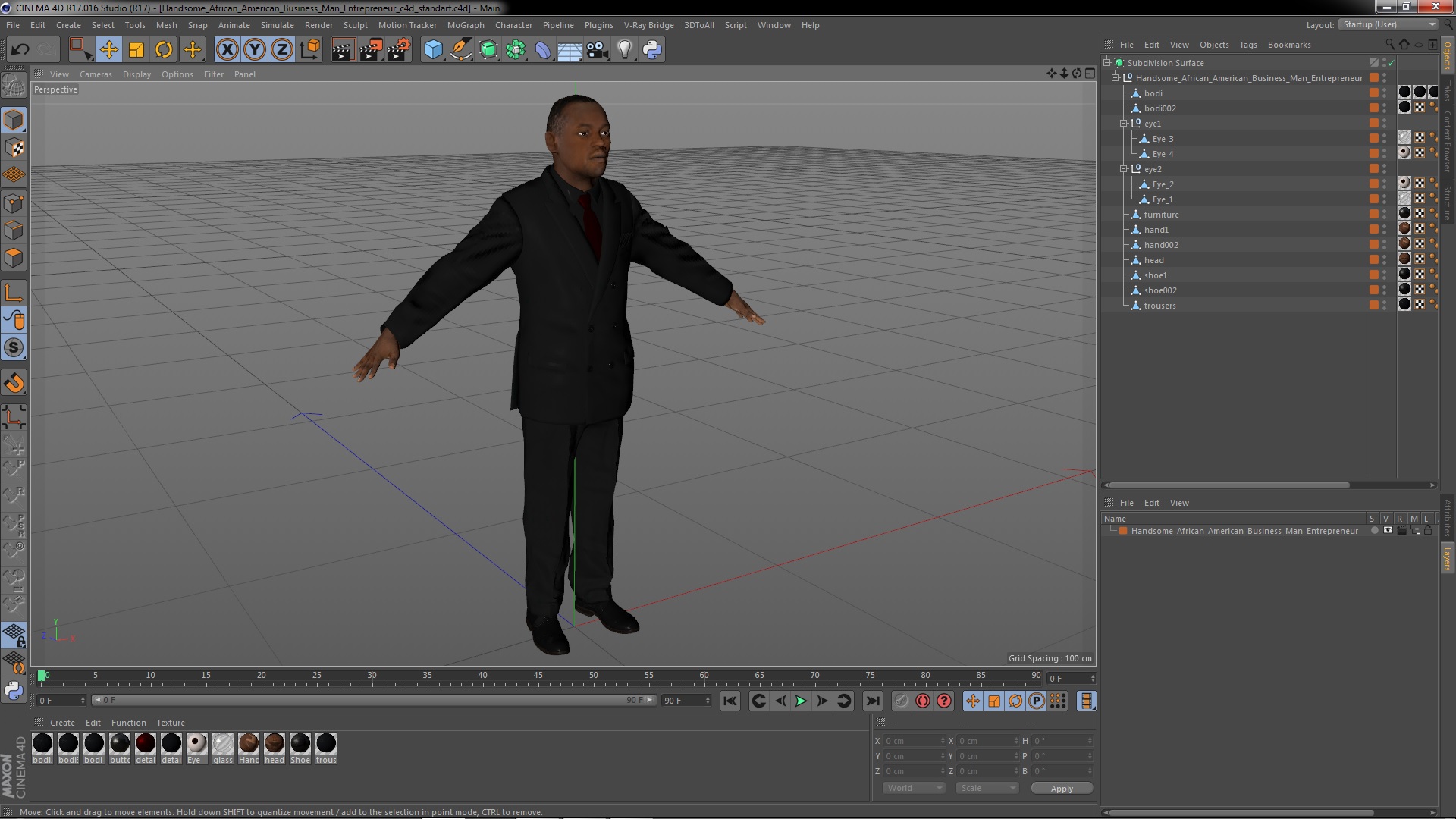Open the Layout Startup dropdown

click(x=1388, y=24)
